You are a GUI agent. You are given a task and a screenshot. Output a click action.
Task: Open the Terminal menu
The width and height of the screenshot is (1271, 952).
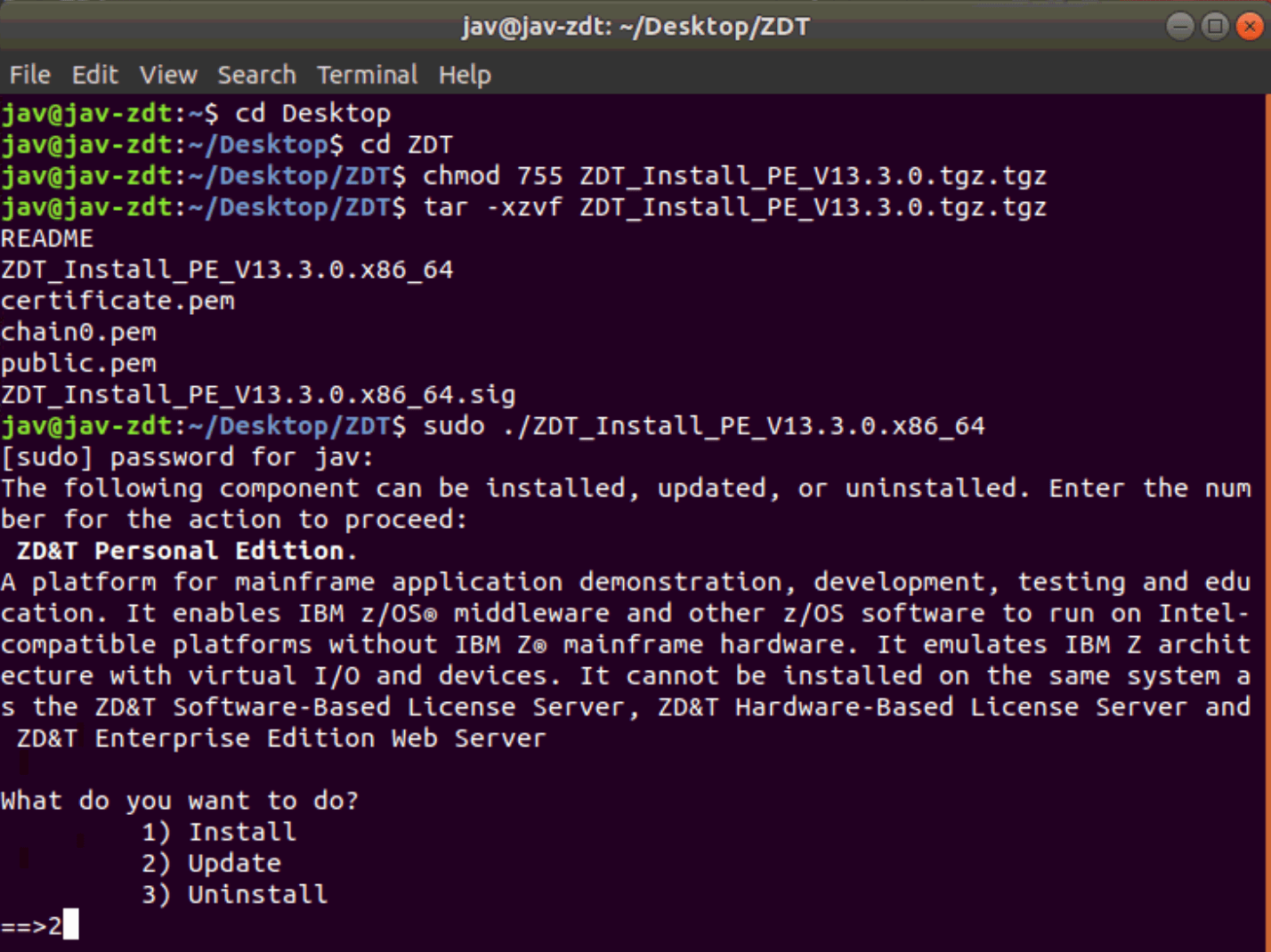[367, 75]
